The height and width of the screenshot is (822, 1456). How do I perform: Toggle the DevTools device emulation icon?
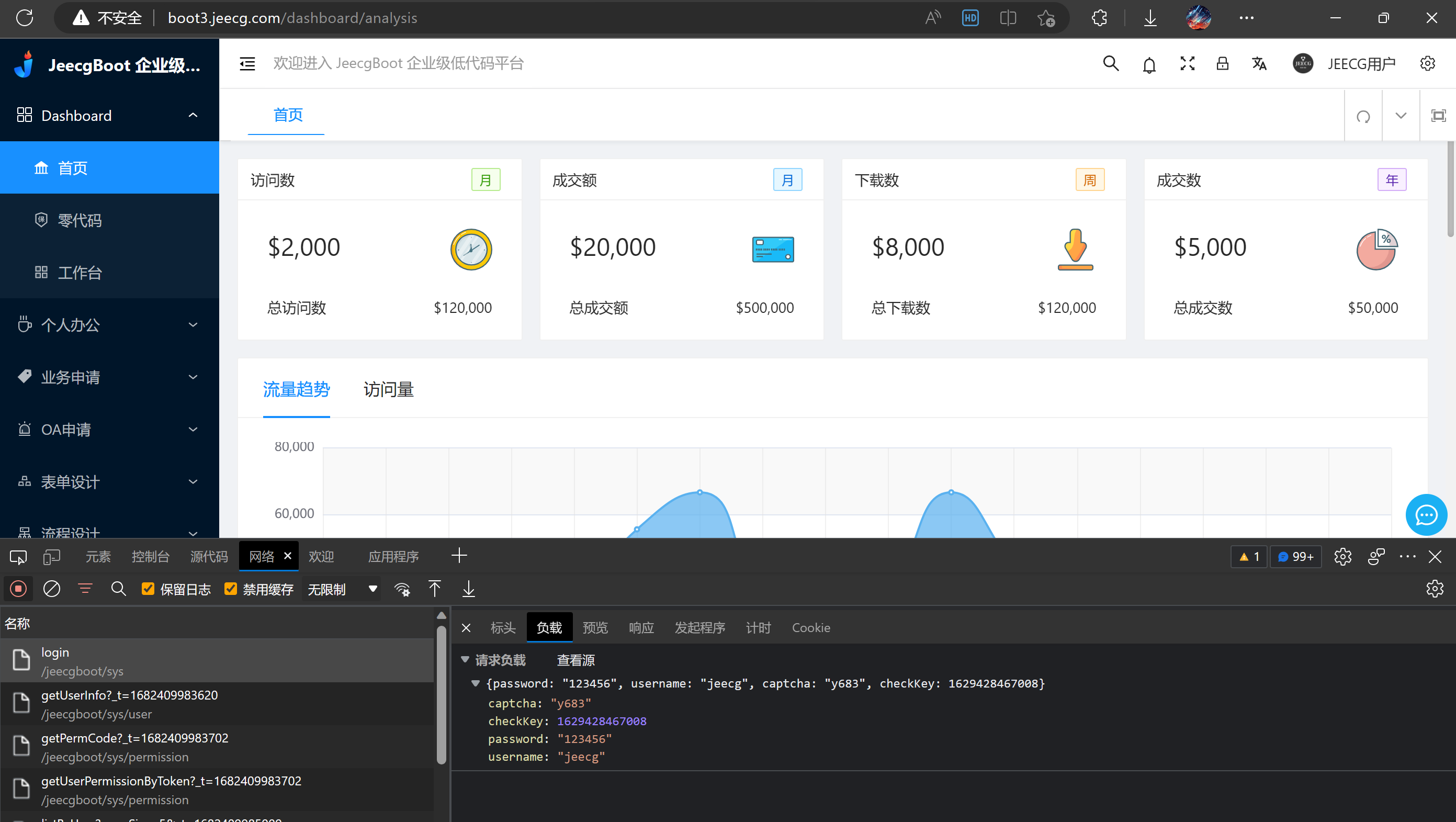51,557
